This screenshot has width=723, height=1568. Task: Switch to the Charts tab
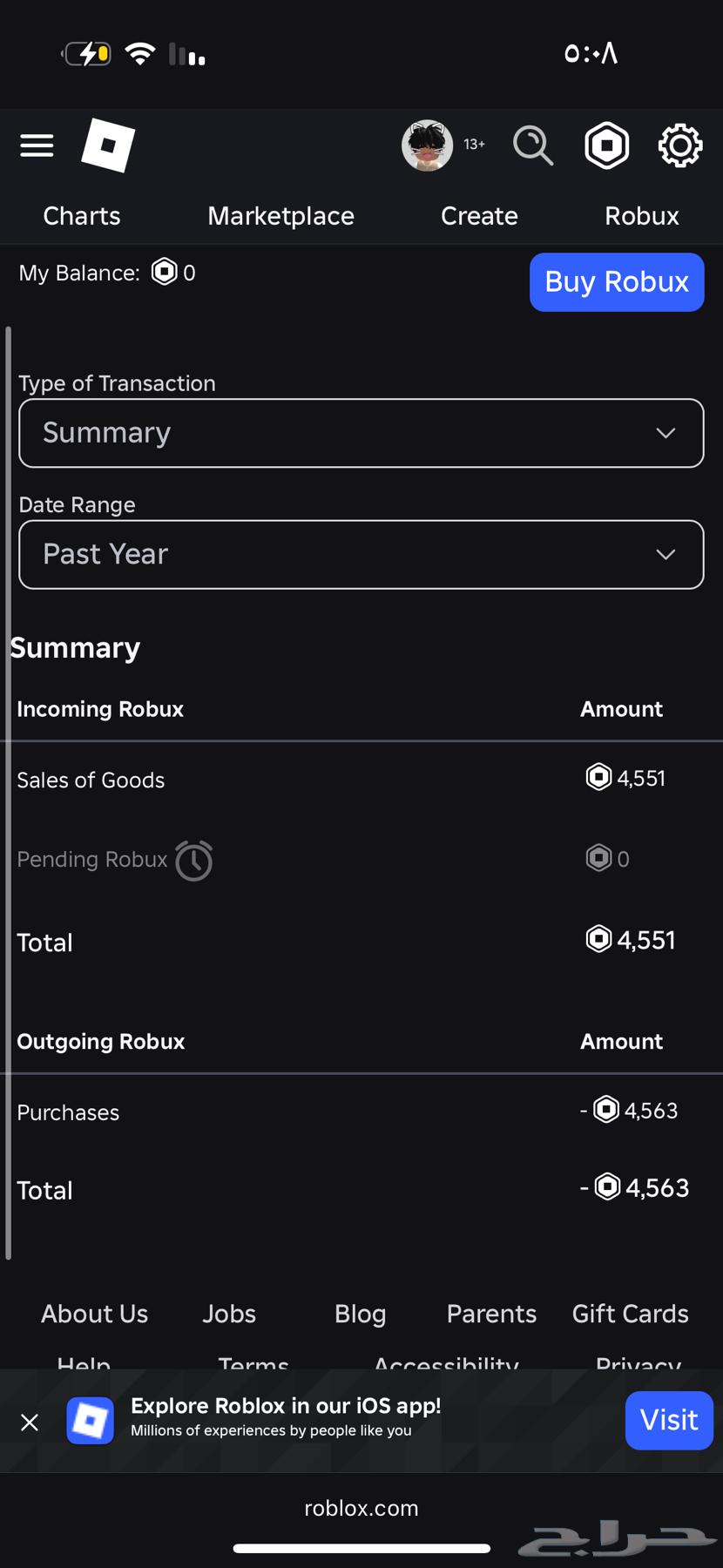82,216
